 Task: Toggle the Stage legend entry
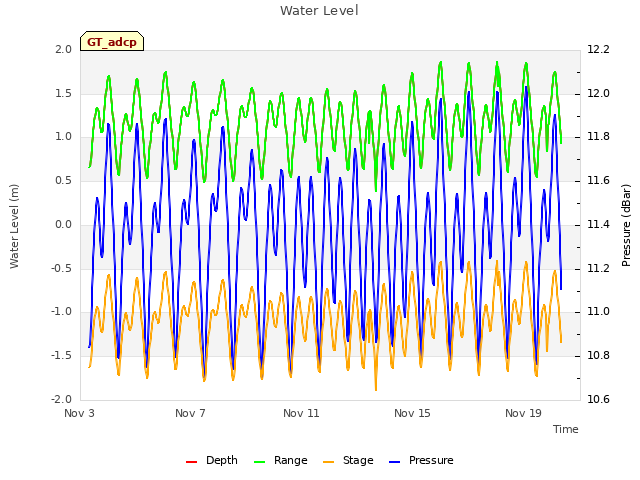pos(348,460)
